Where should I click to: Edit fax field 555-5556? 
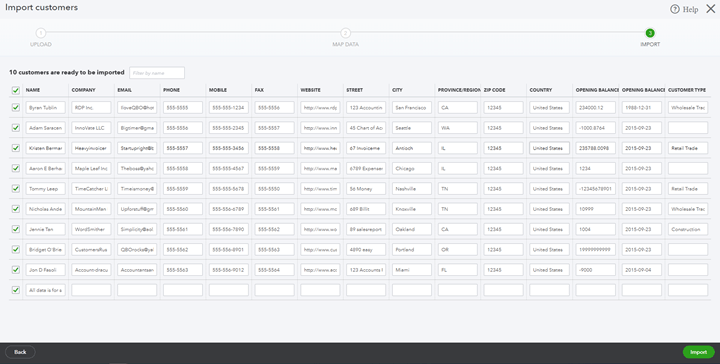[x=275, y=108]
